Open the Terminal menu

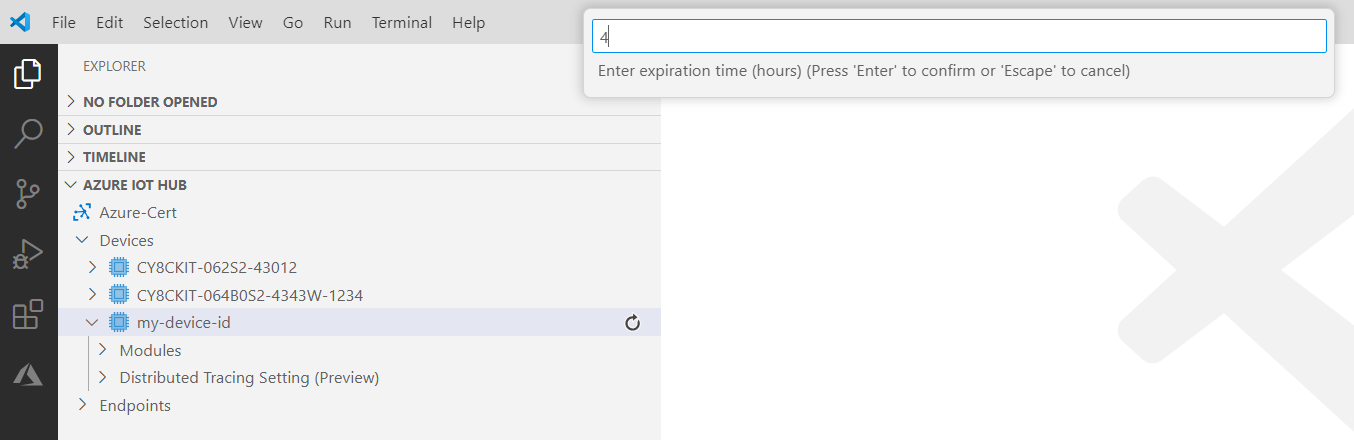402,22
